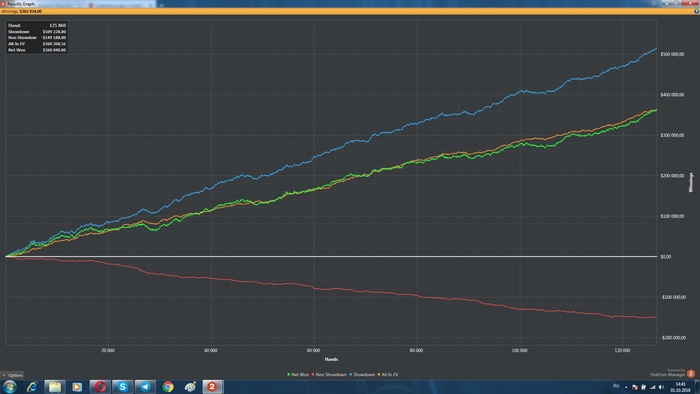Open the Windows Start menu

pos(9,387)
